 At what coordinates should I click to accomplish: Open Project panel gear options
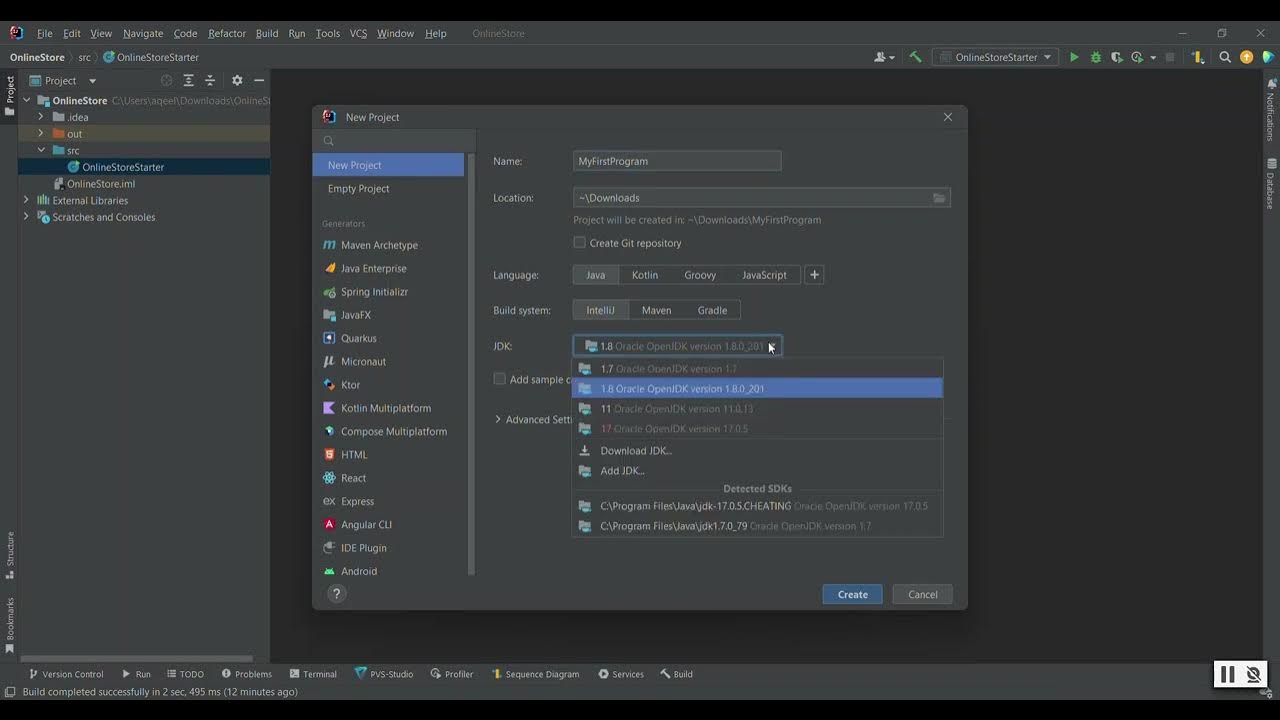(237, 80)
